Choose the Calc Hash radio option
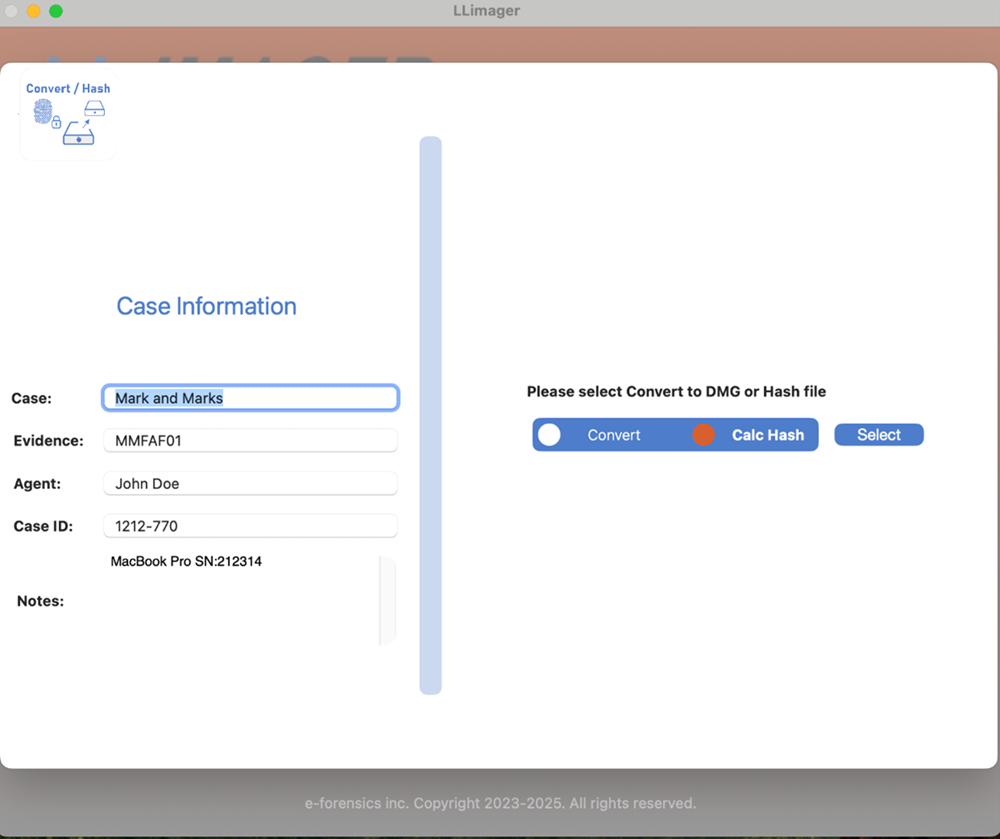1000x839 pixels. point(704,435)
